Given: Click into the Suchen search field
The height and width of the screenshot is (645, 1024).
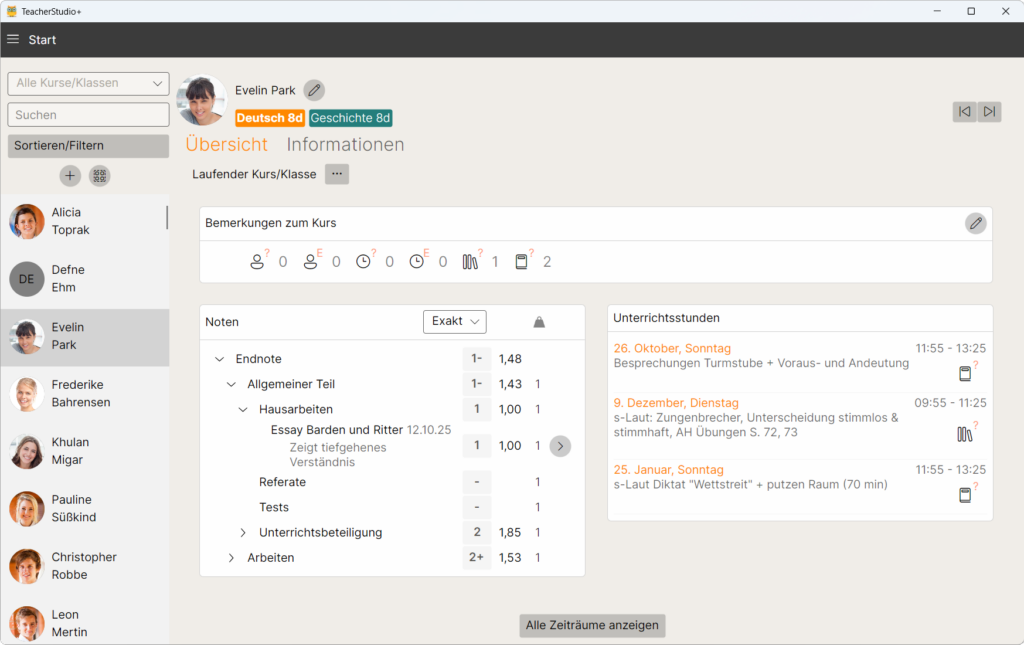Looking at the screenshot, I should click(88, 115).
